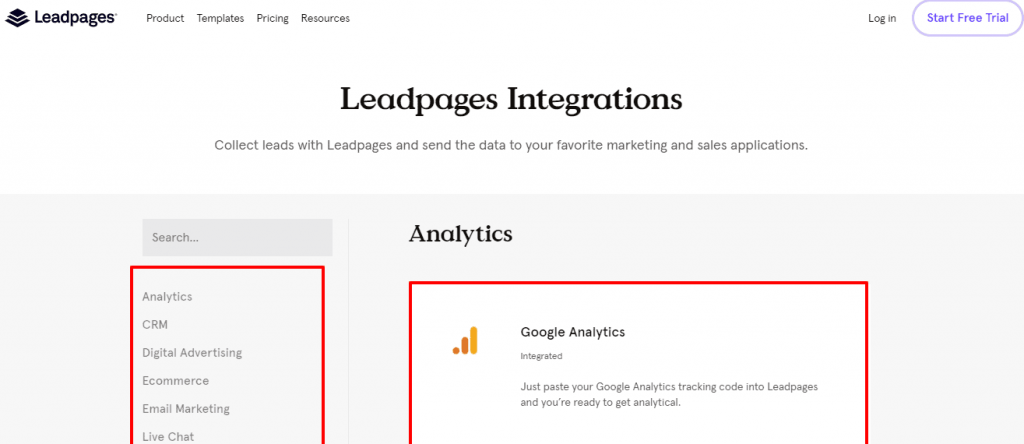Open the Google Analytics integration title
The image size is (1024, 444).
[572, 332]
